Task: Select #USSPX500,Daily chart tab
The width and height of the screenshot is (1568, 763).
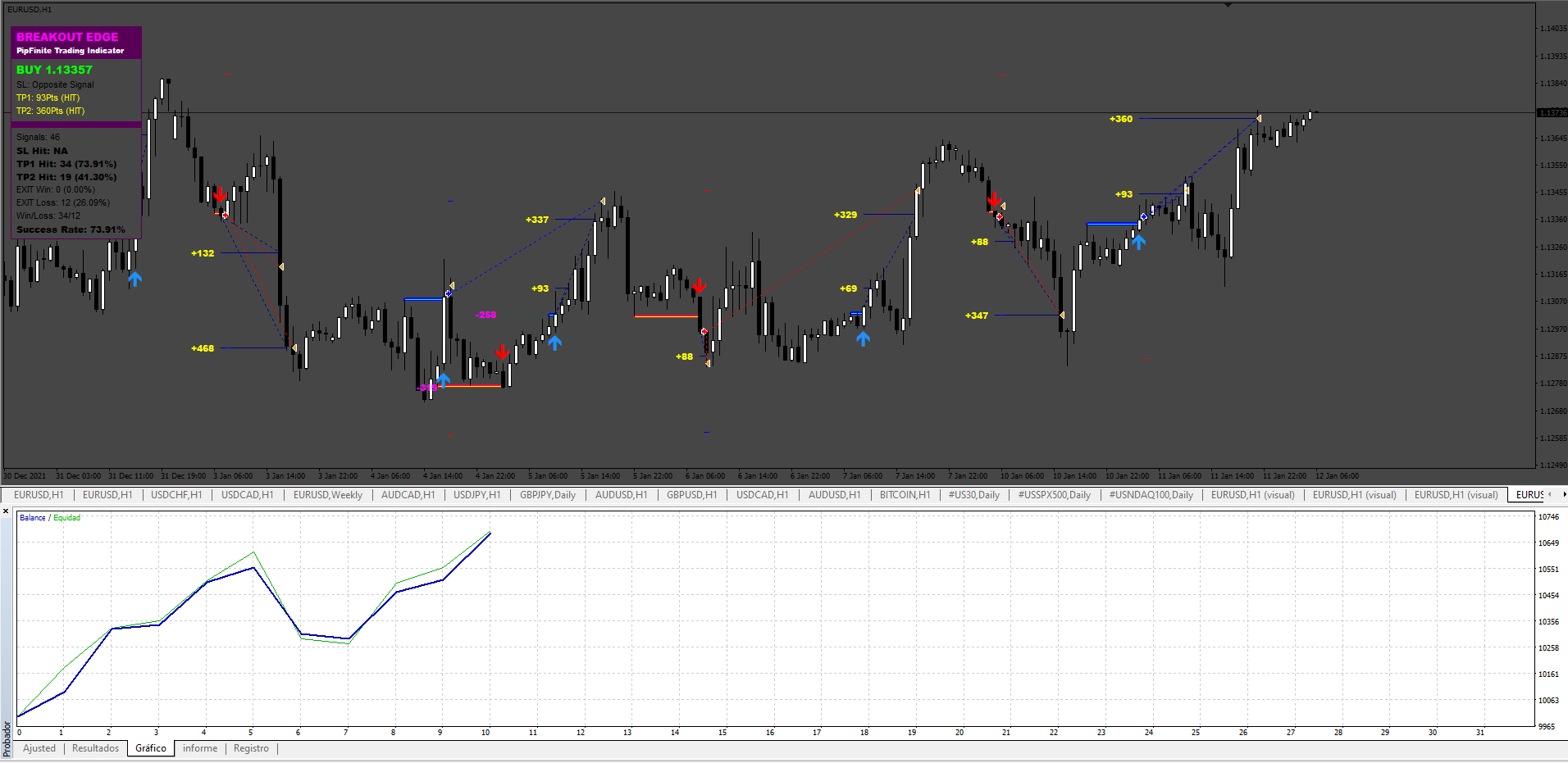Action: point(1055,495)
